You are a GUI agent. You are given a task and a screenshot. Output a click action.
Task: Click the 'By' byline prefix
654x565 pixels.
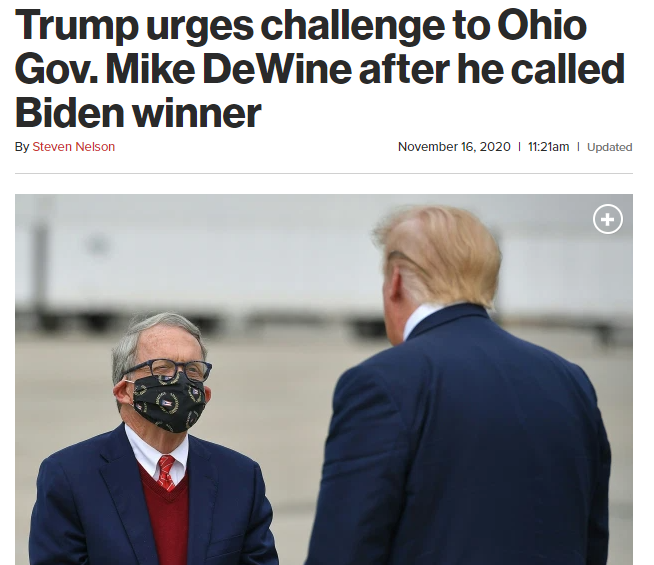22,147
